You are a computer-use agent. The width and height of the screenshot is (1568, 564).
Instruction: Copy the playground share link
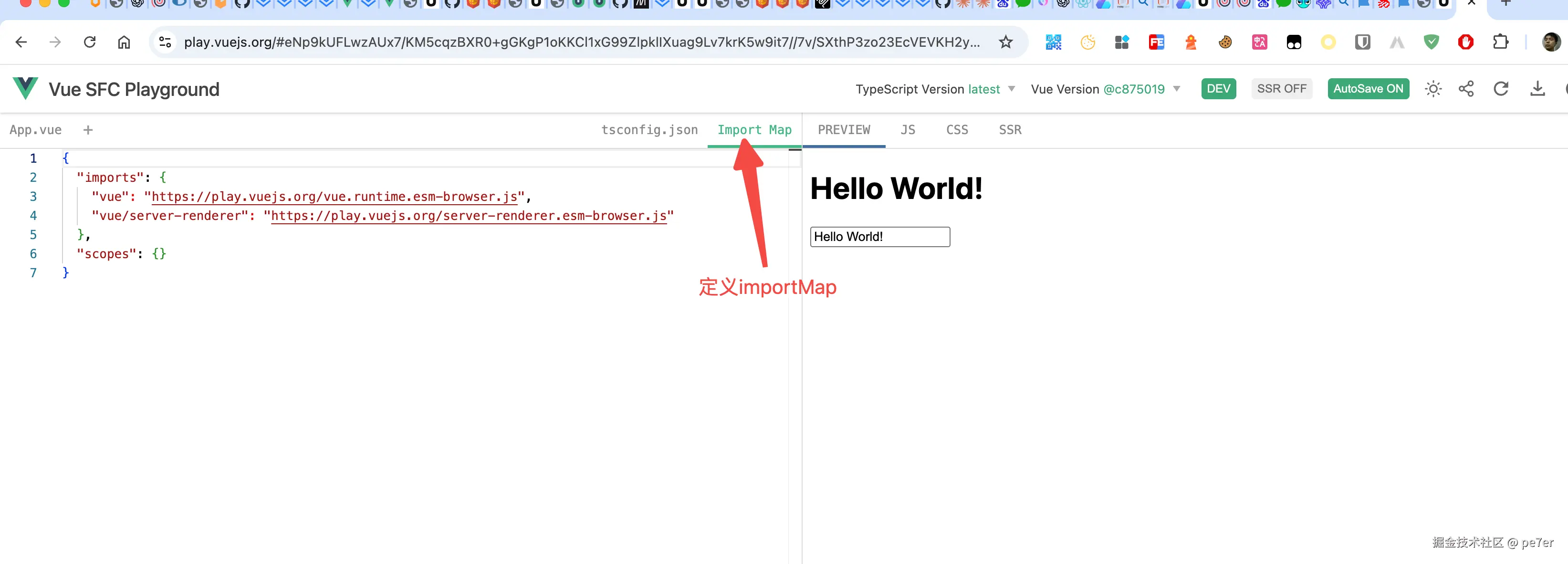[1466, 89]
